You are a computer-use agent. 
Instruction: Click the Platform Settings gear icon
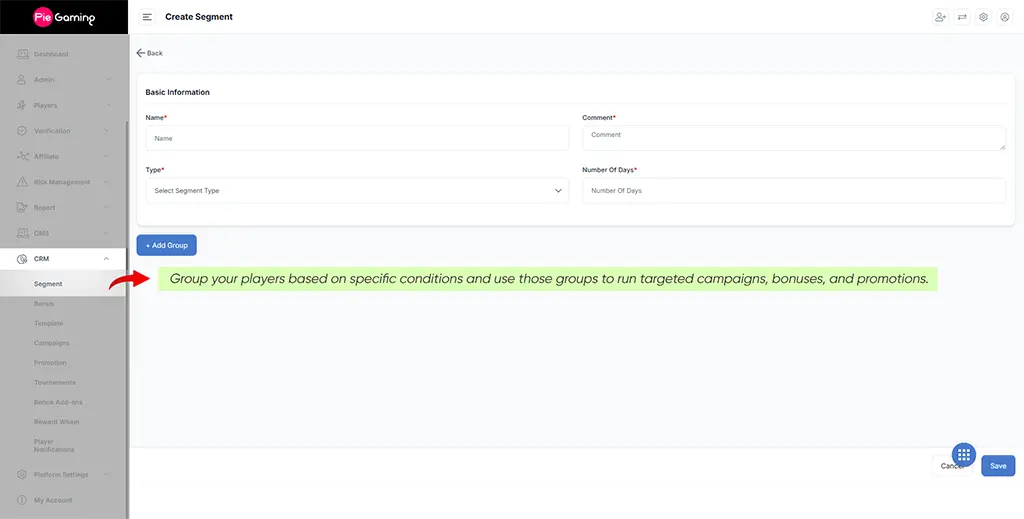[22, 475]
